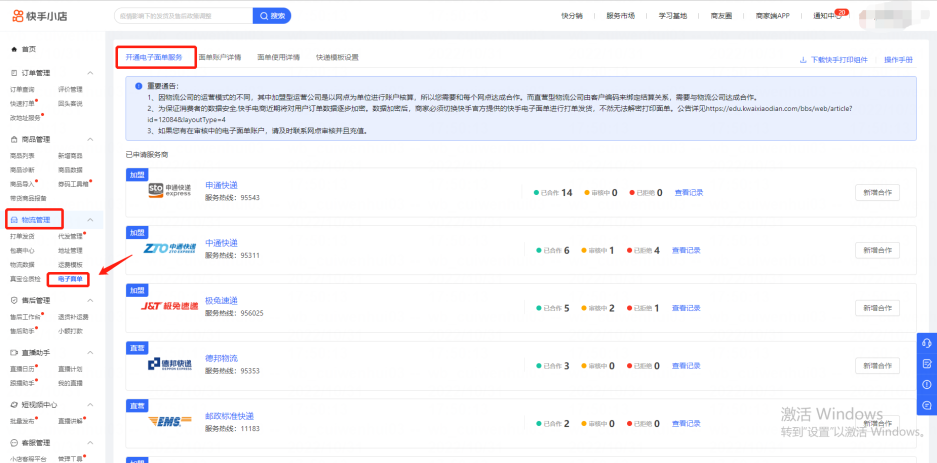Open the edit feedback floating icon
The height and width of the screenshot is (463, 937).
926,363
